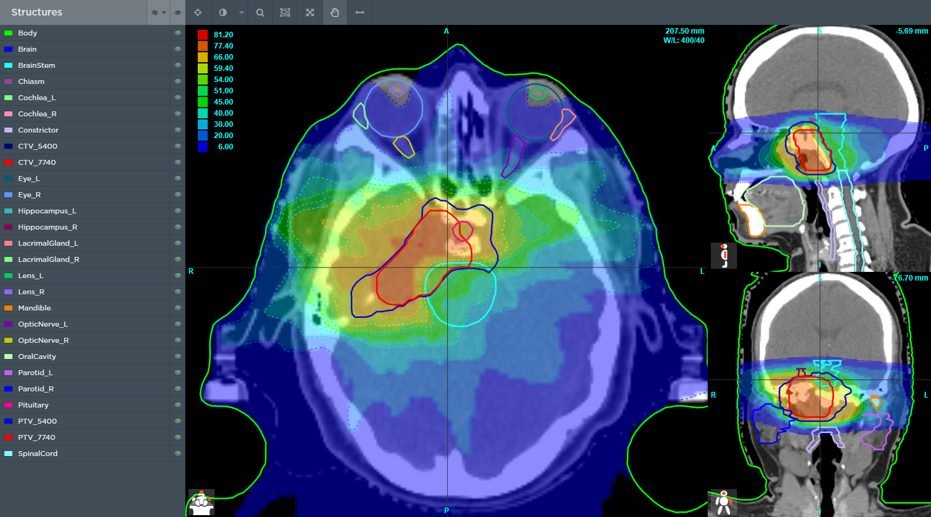Click the CTV_5400 structure label
The width and height of the screenshot is (931, 517).
(37, 146)
